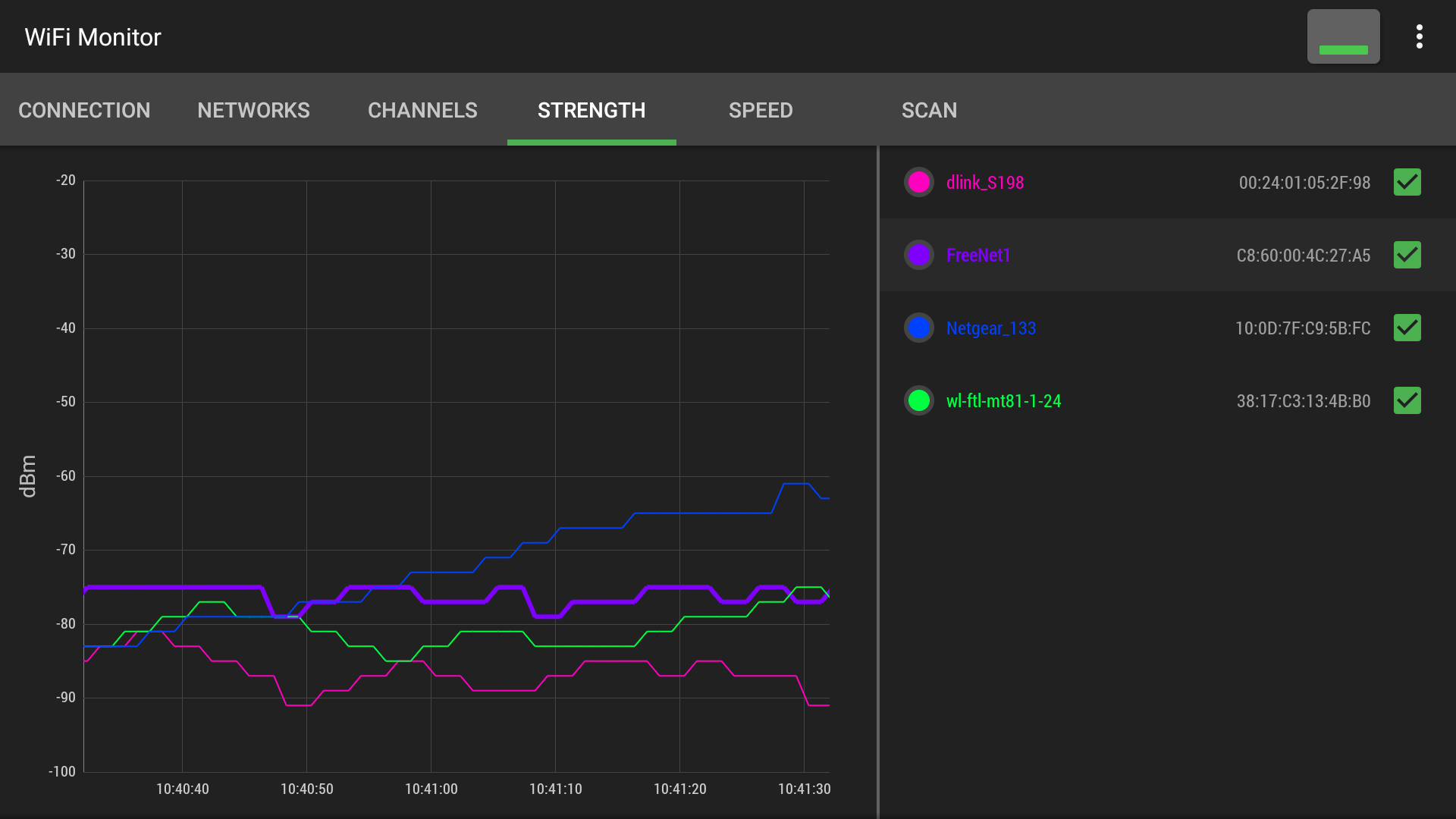Click the pink color circle for dlink_S198
This screenshot has height=819, width=1456.
coord(918,182)
